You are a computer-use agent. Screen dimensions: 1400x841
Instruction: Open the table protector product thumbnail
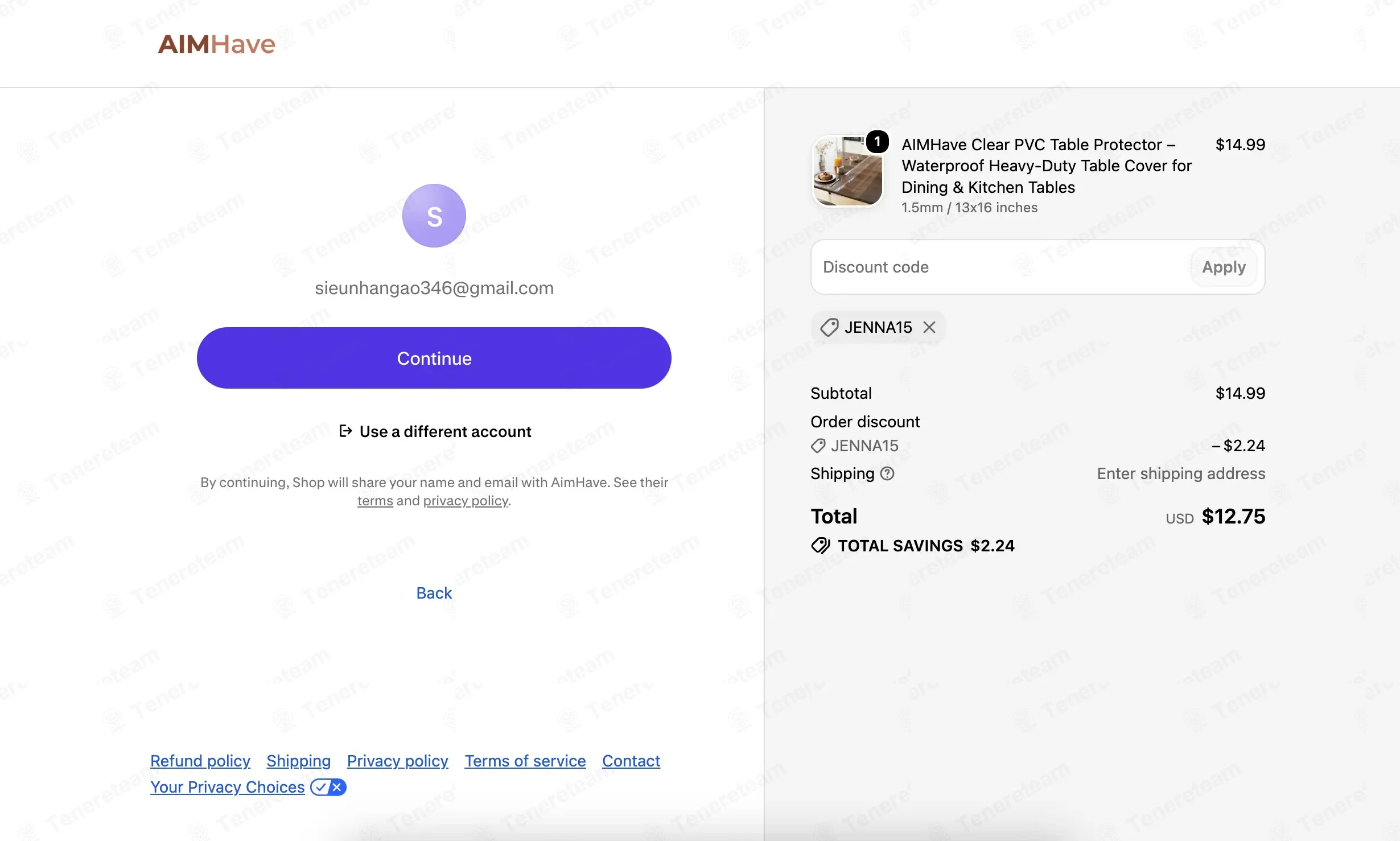pos(847,171)
